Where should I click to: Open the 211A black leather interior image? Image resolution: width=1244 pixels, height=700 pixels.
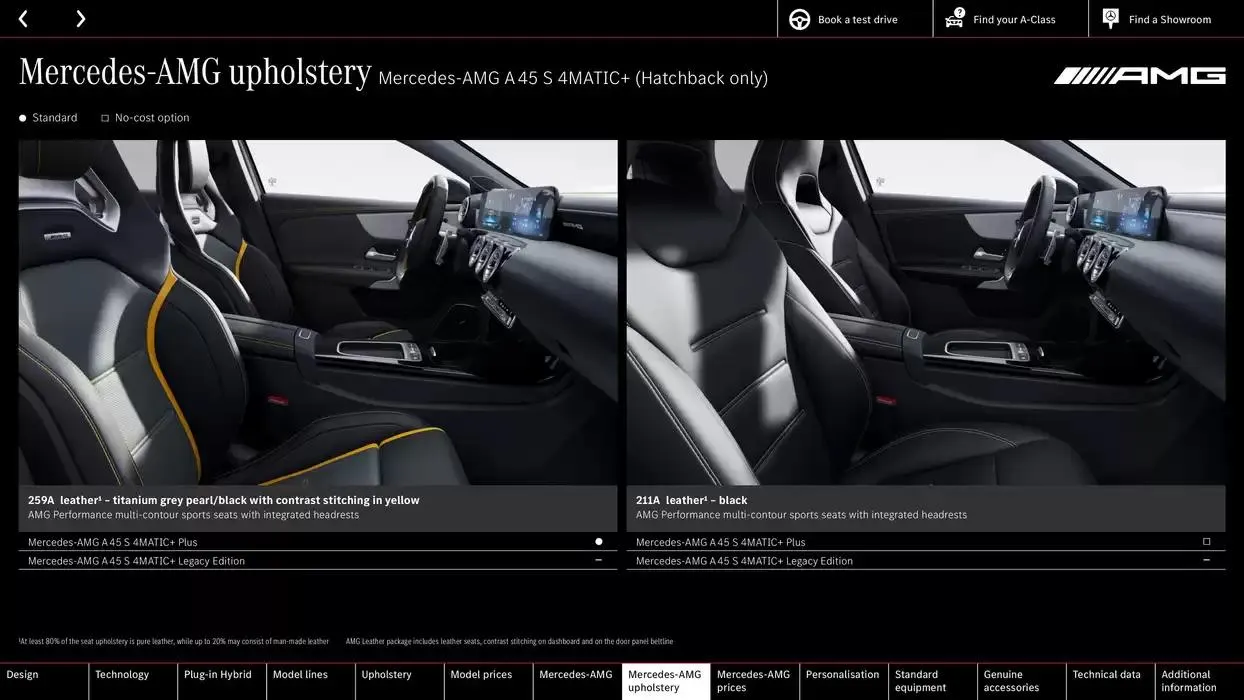(925, 312)
